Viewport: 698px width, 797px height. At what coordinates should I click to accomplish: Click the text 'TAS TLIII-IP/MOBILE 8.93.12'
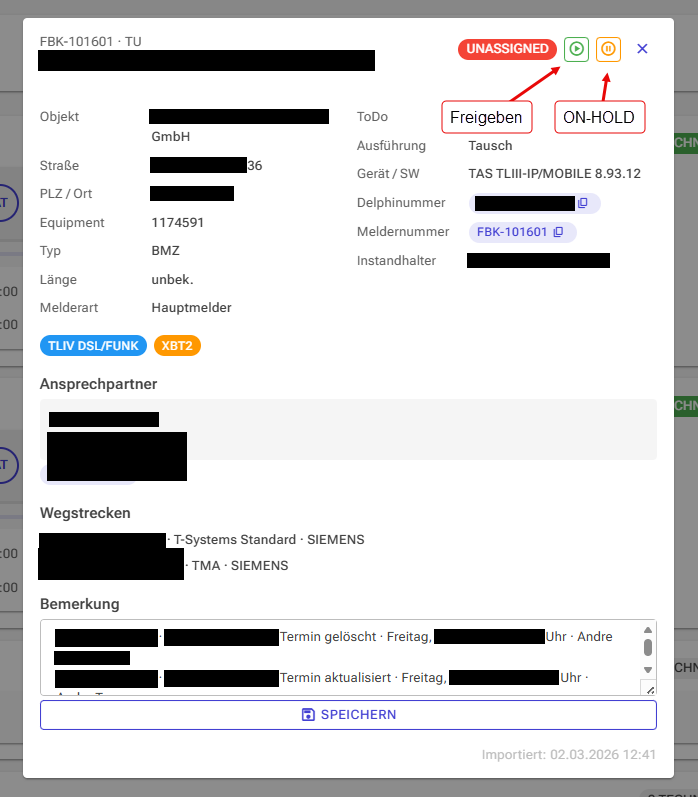pos(554,174)
